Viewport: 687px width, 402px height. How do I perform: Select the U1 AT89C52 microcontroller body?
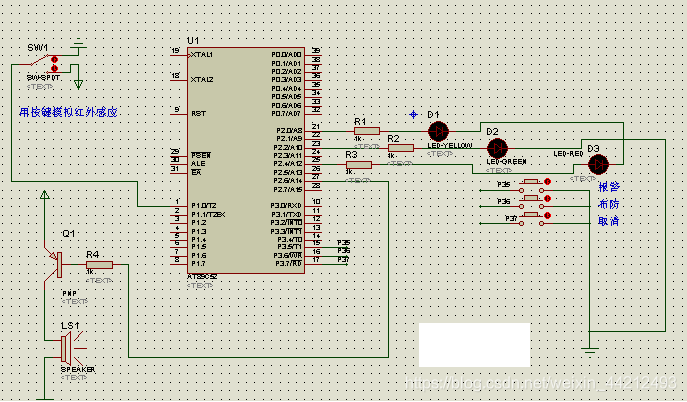[x=246, y=160]
